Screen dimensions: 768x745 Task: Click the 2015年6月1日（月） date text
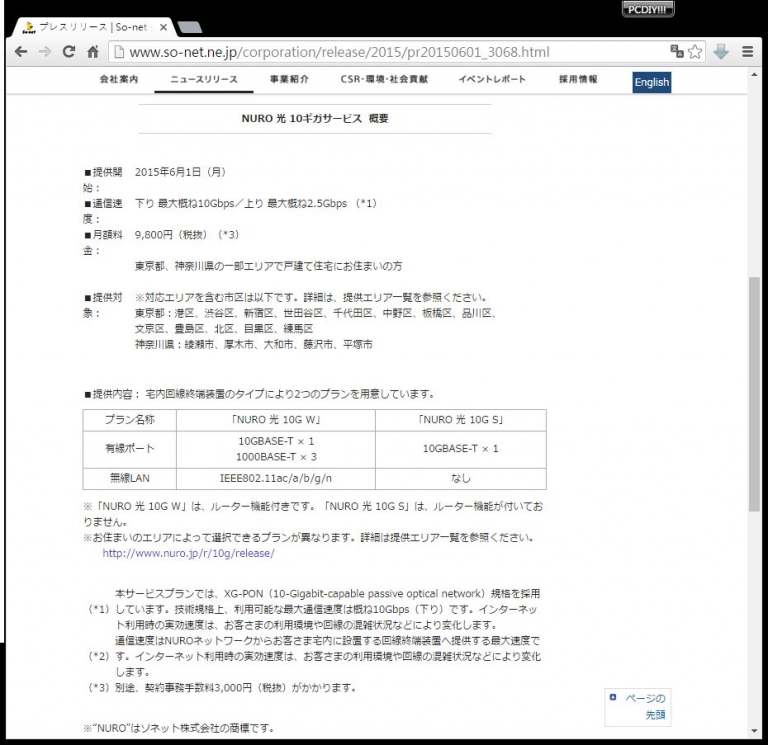[181, 172]
